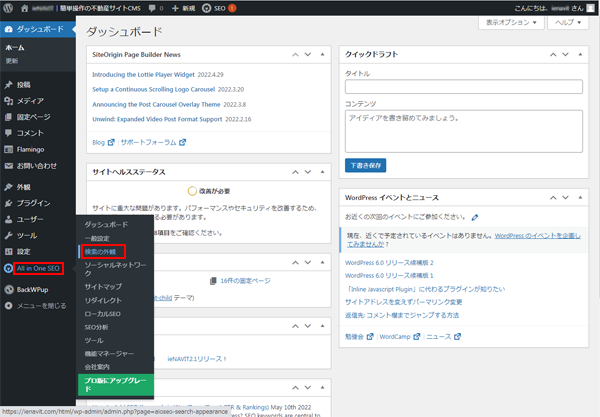Screen dimensions: 600x417
Task: Move サイトヘルスステータス panel up
Action: click(295, 172)
